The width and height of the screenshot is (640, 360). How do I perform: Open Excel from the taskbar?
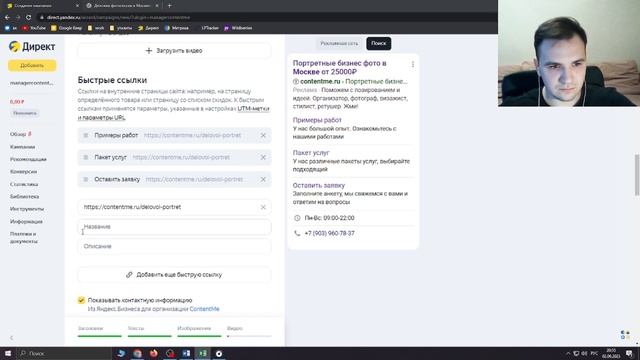[x=203, y=353]
